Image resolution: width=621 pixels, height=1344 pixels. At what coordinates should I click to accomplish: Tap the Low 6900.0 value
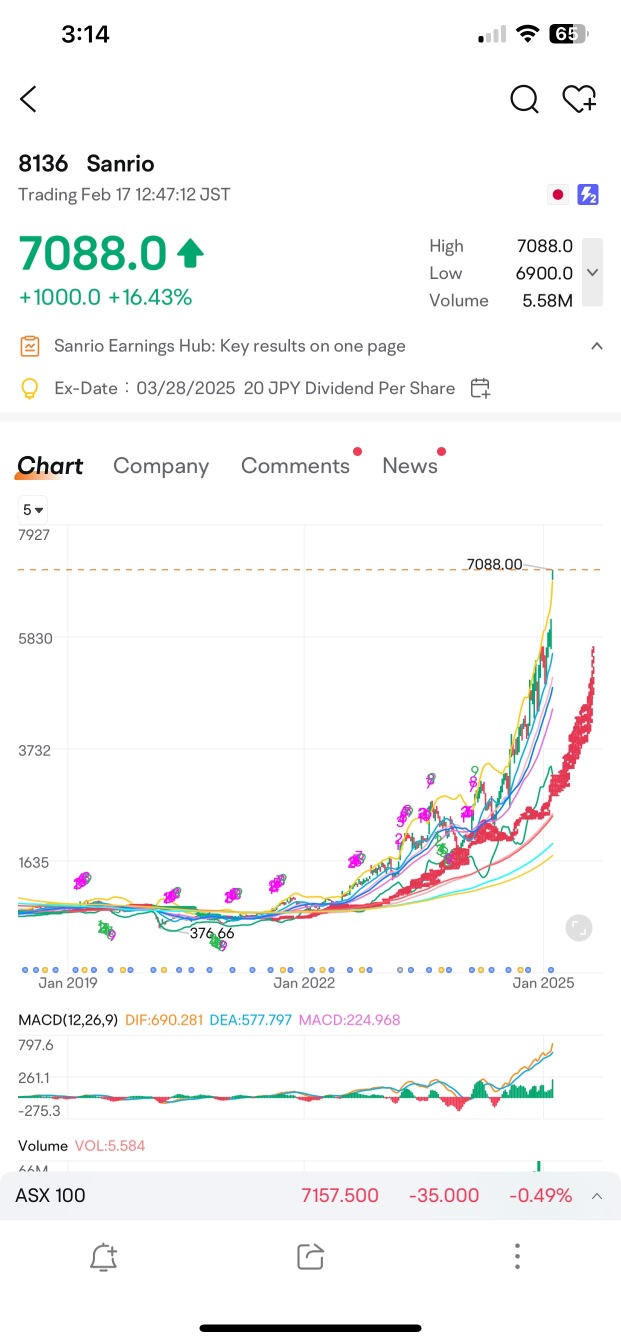click(545, 273)
